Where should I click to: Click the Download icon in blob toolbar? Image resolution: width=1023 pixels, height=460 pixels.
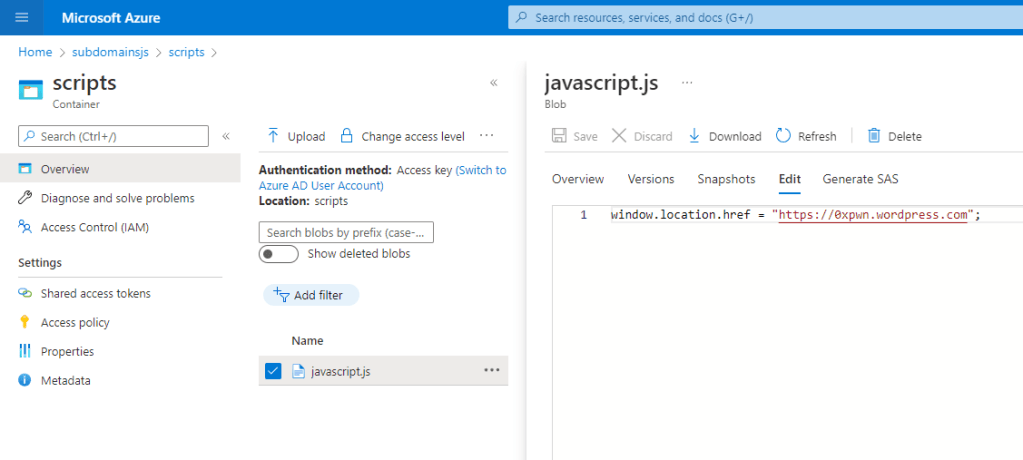(x=695, y=136)
